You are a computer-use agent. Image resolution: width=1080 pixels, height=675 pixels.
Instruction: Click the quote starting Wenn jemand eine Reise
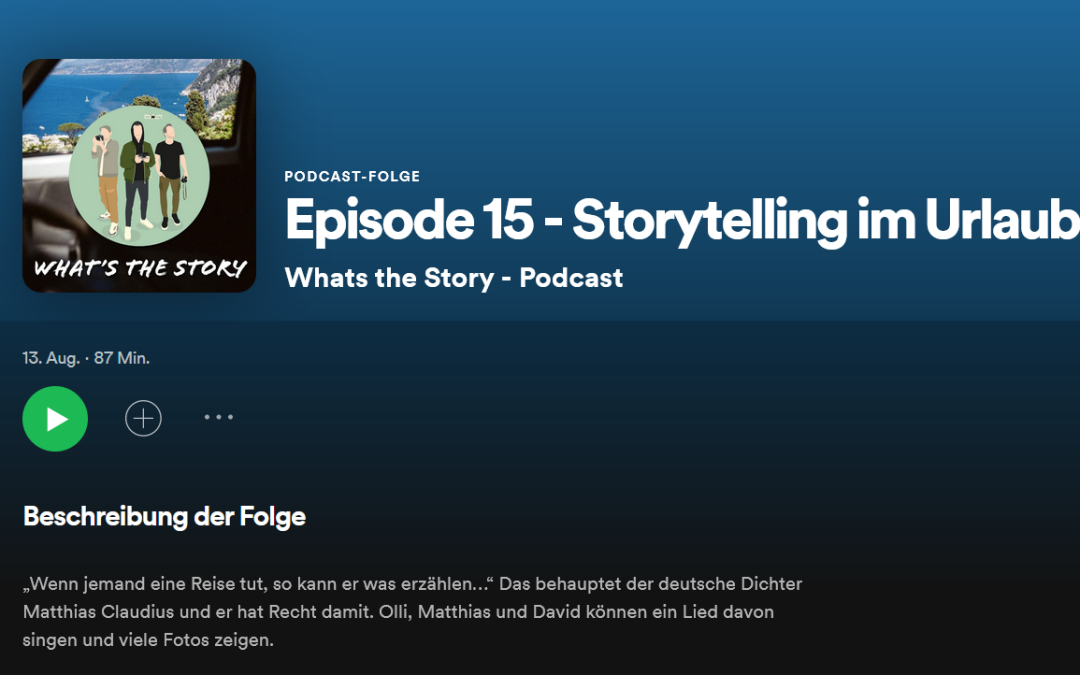click(x=258, y=584)
